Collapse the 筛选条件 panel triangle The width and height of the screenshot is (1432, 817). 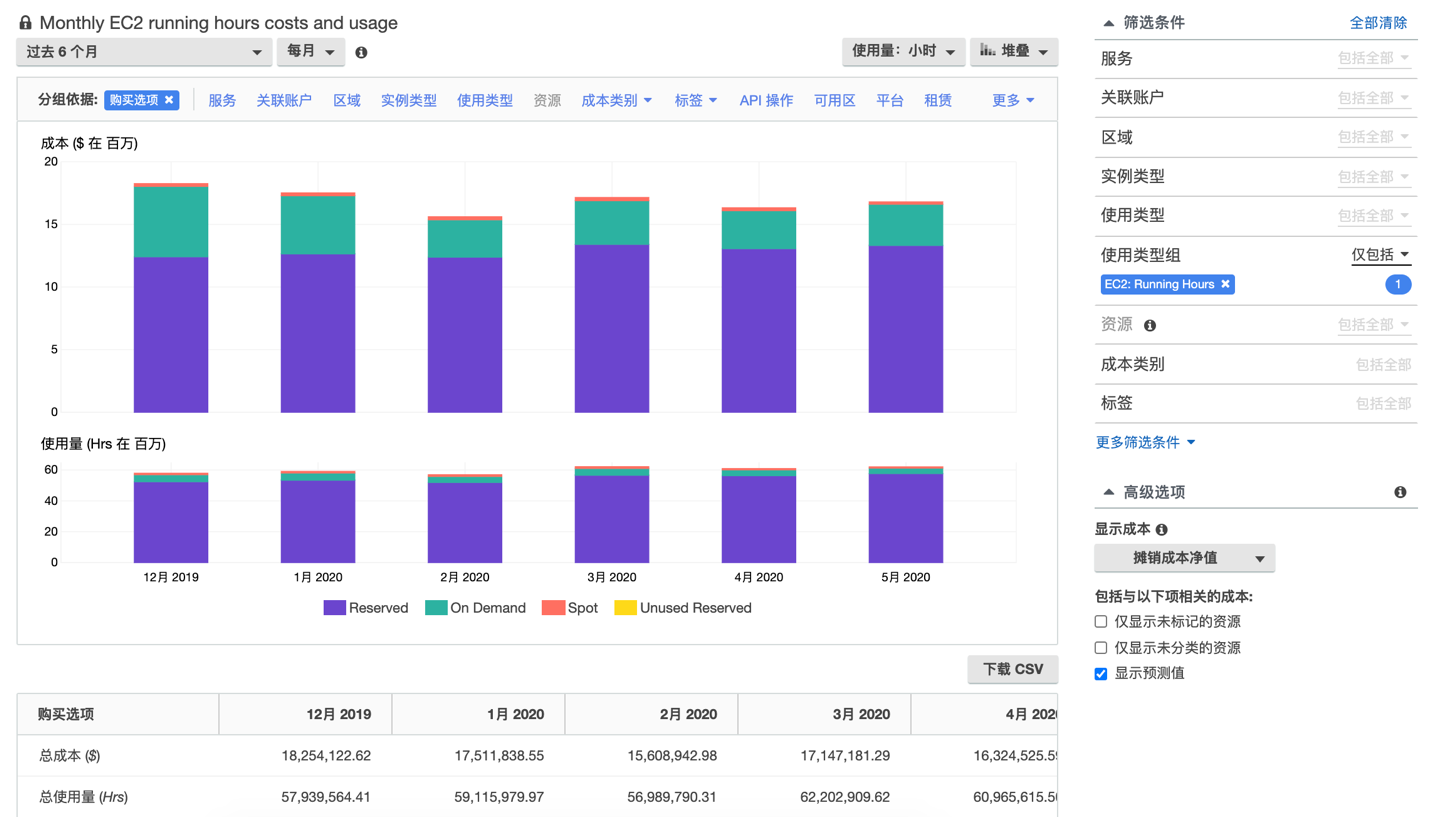1108,23
